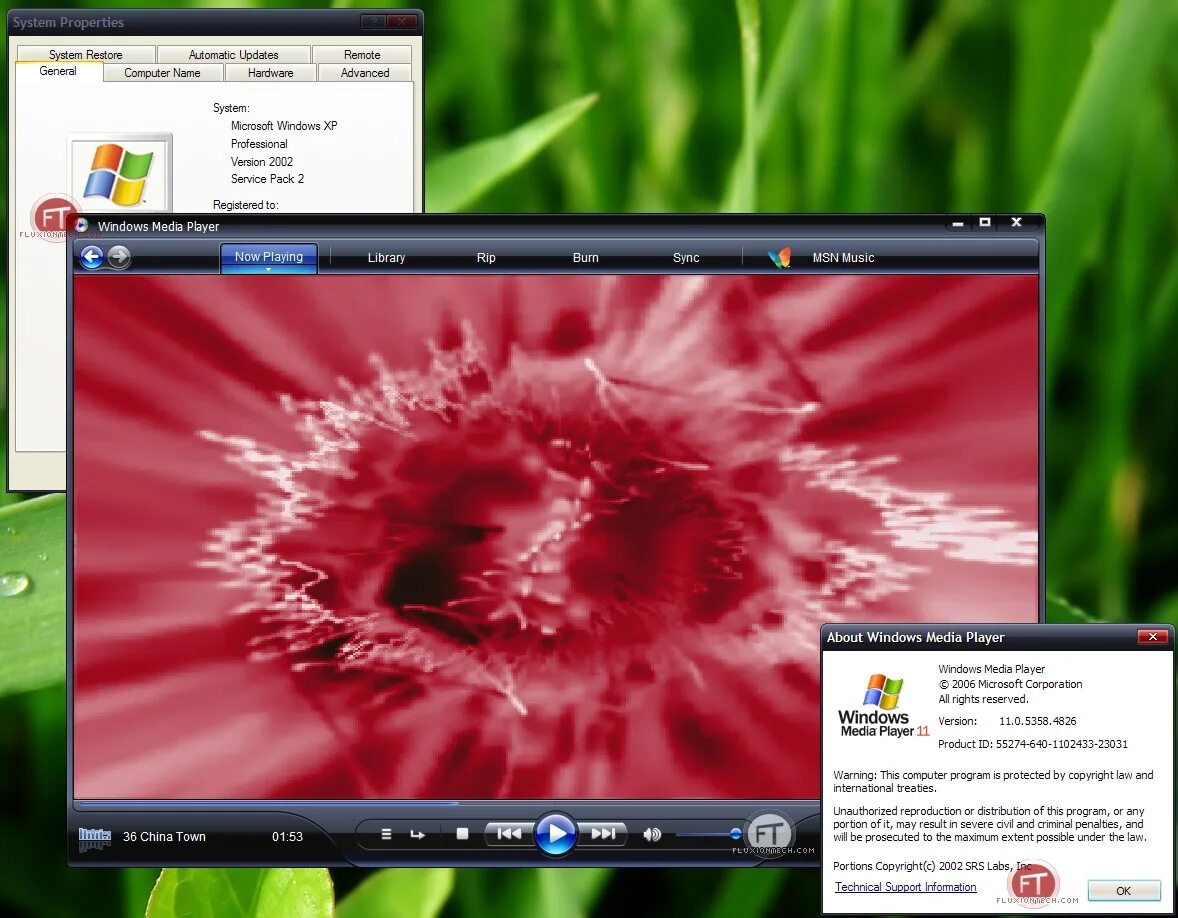Screen dimensions: 1178x918
Task: Click the video visualization area
Action: pos(556,536)
